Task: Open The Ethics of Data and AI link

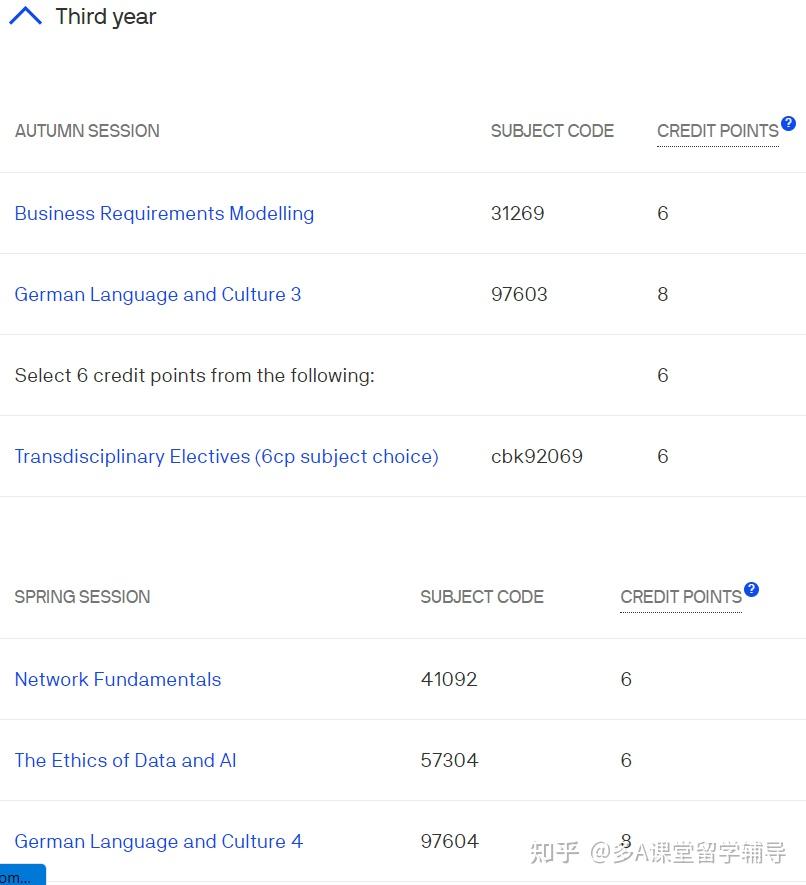Action: [125, 760]
